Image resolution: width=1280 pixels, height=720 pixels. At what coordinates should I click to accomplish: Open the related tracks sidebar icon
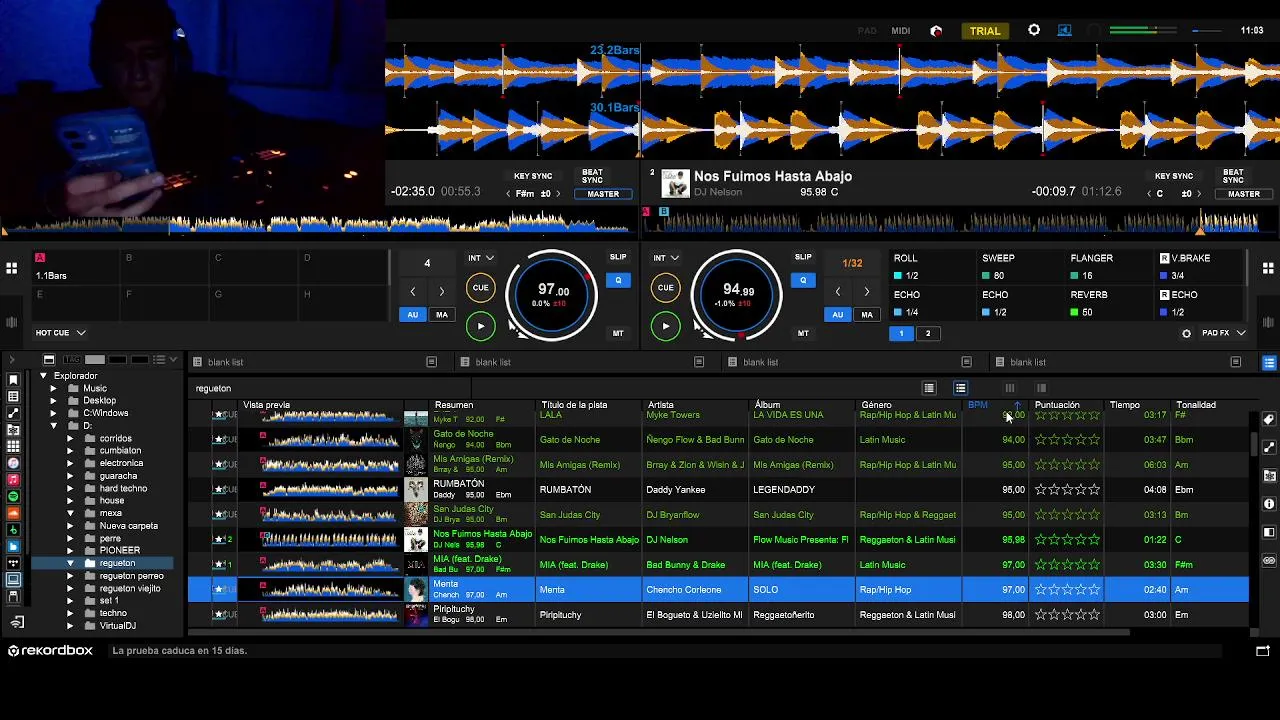[13, 413]
